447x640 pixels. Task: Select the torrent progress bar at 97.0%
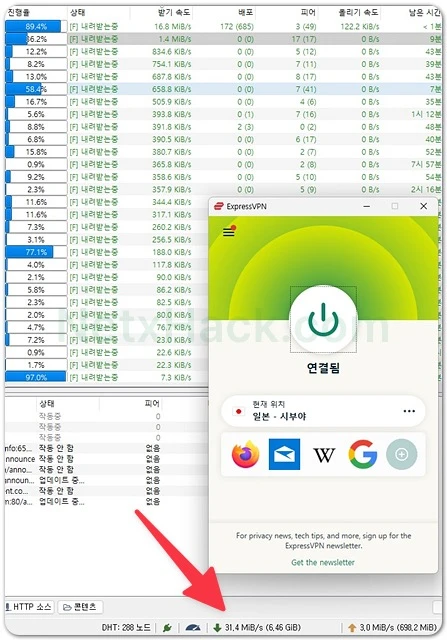point(36,377)
